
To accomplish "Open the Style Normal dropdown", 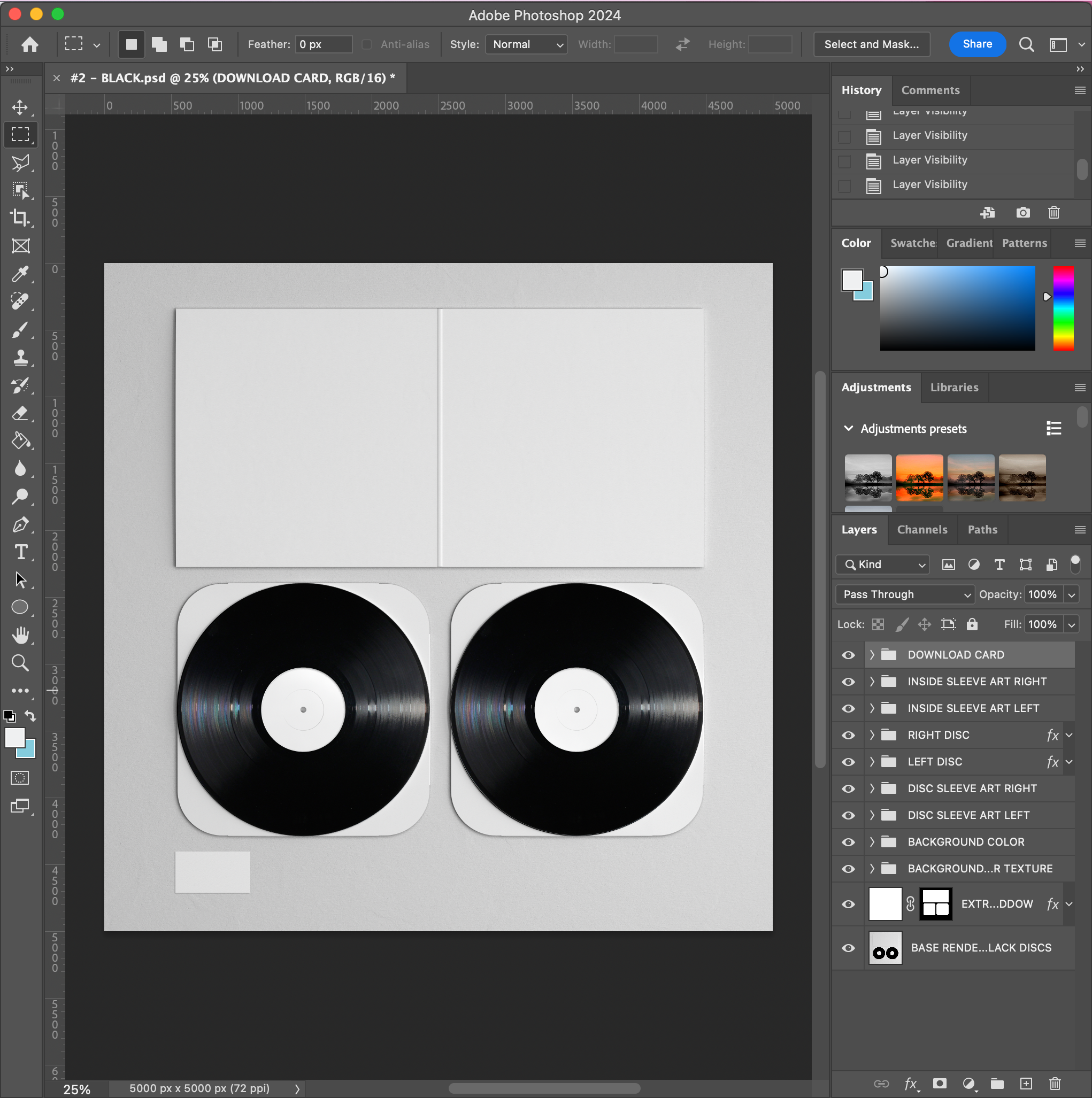I will [526, 44].
